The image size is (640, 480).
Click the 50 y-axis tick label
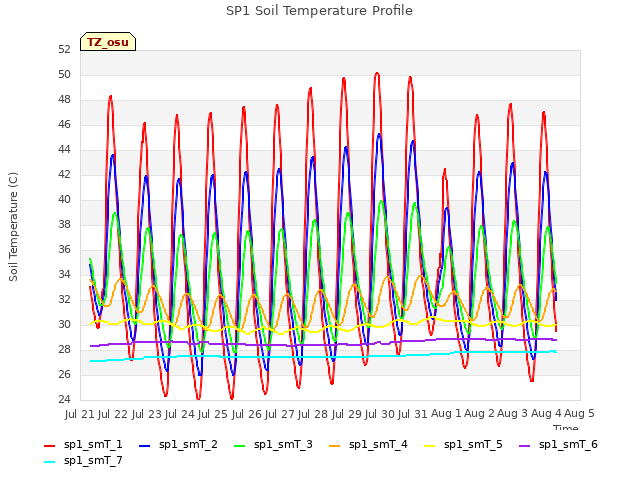(x=64, y=75)
